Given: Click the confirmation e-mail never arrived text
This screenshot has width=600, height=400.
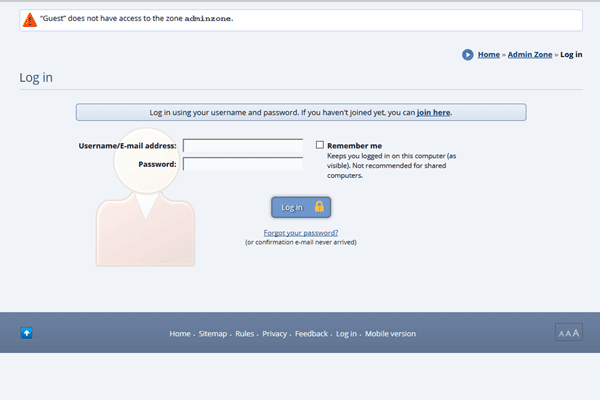Looking at the screenshot, I should pyautogui.click(x=301, y=242).
